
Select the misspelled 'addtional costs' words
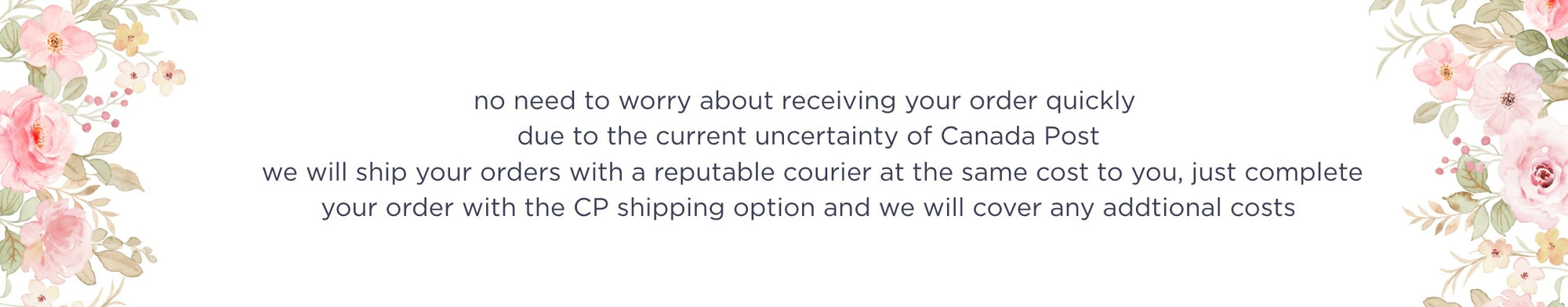(x=1199, y=208)
